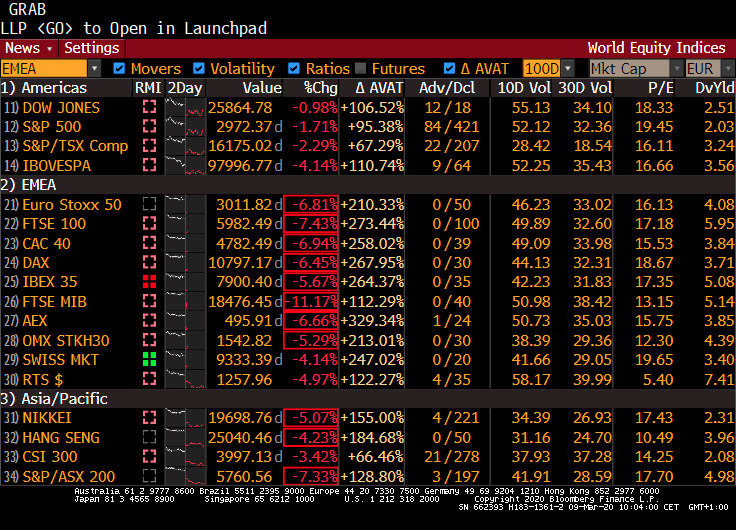Select the HANG SENG P/E value 10.49

654,437
